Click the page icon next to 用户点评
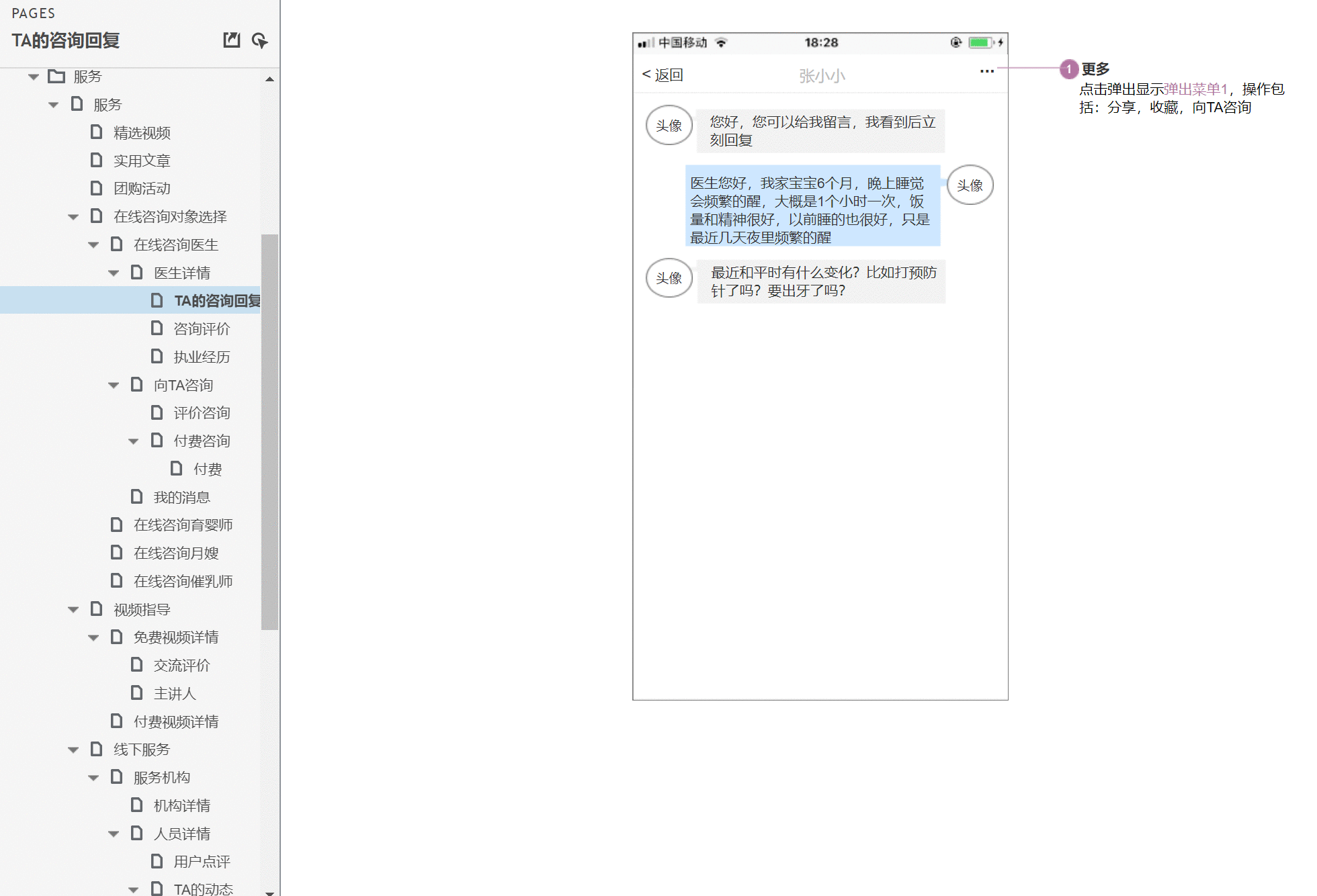Image resolution: width=1317 pixels, height=896 pixels. click(x=157, y=861)
